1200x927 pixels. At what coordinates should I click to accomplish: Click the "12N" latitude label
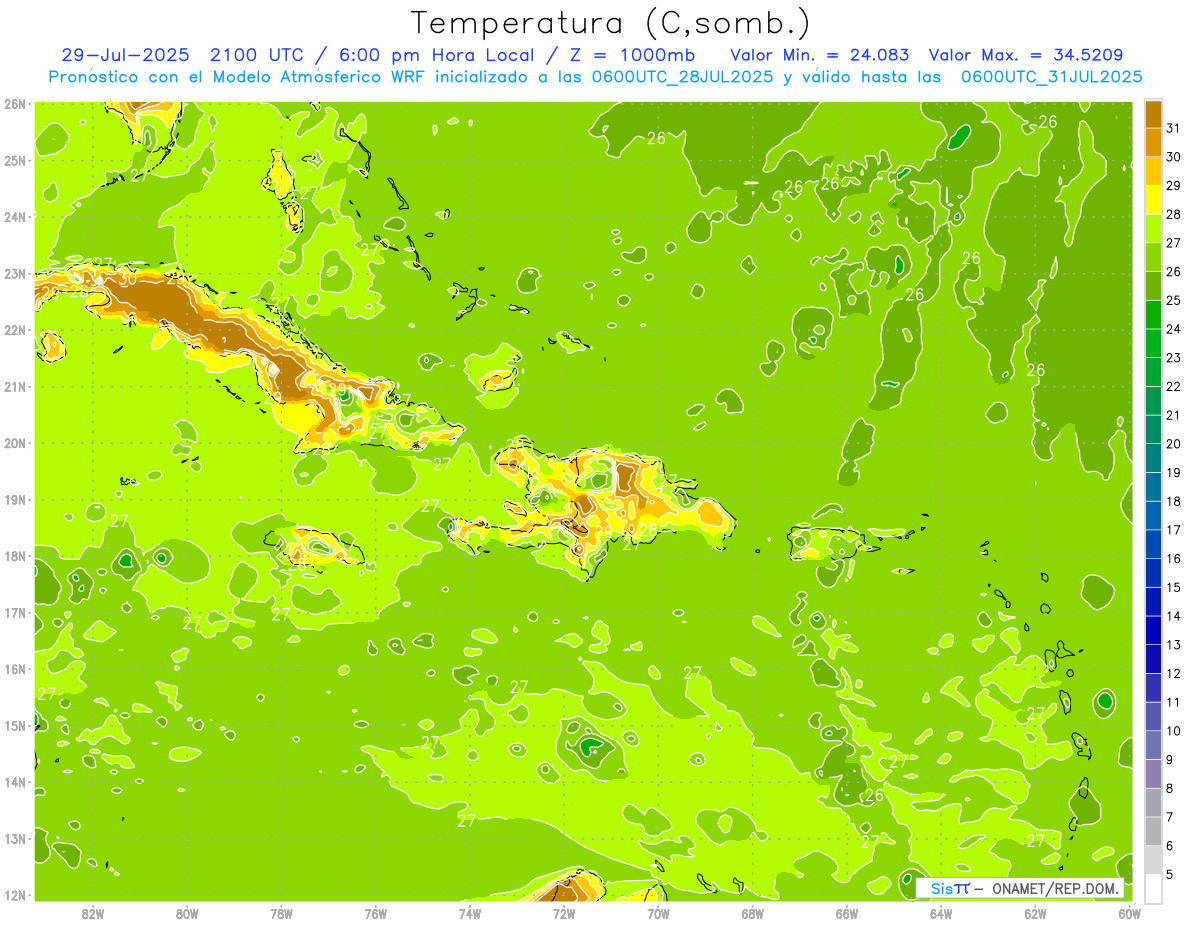coord(14,895)
